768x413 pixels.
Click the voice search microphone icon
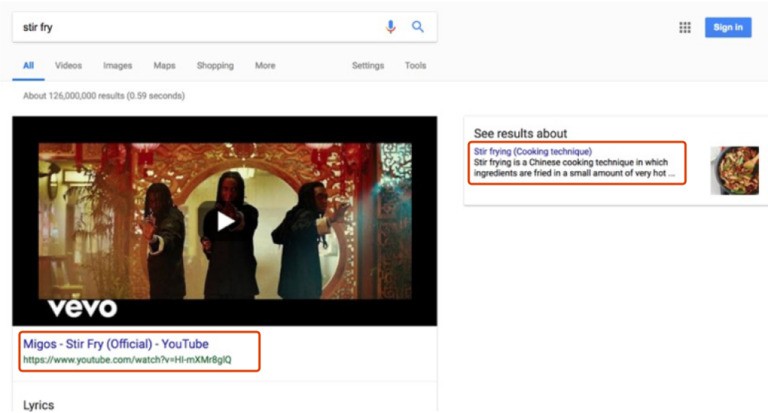click(391, 27)
